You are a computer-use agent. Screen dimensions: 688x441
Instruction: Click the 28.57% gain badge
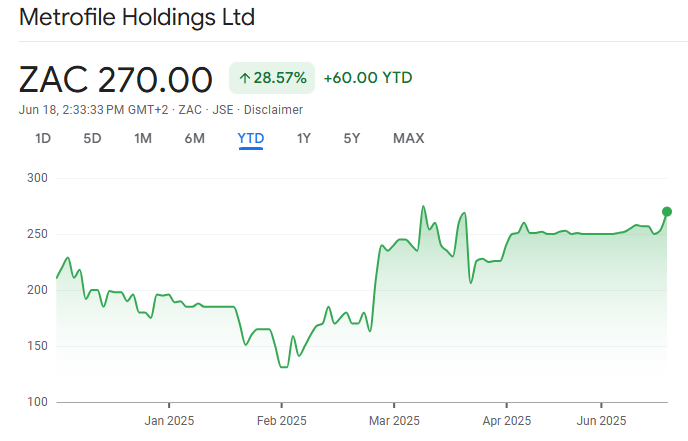coord(272,78)
